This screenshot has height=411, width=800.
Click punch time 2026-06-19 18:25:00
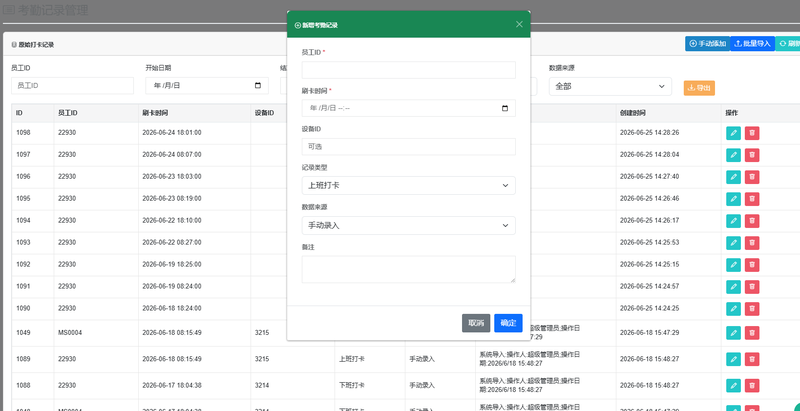(172, 264)
